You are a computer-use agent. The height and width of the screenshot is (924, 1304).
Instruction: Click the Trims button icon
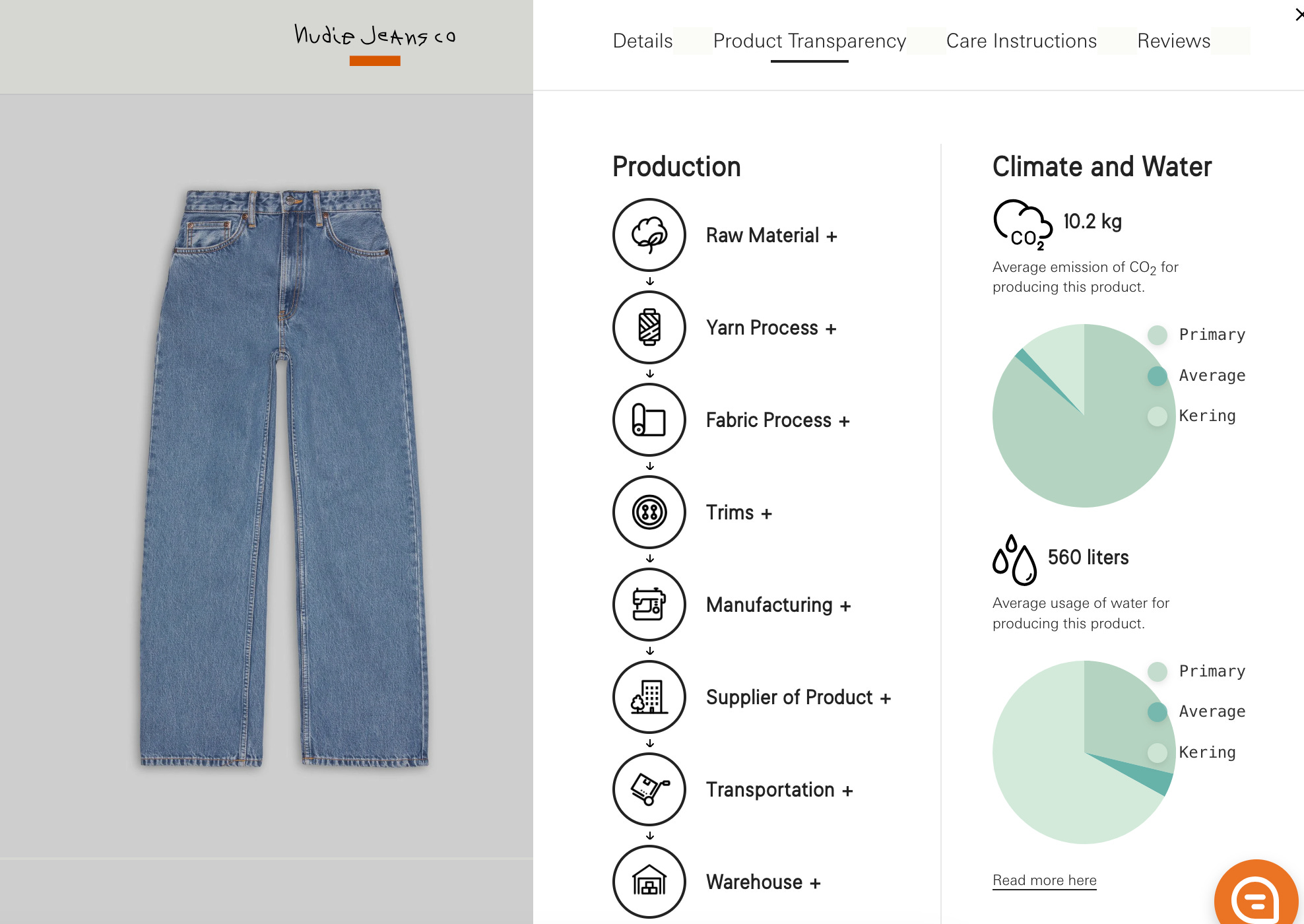649,512
